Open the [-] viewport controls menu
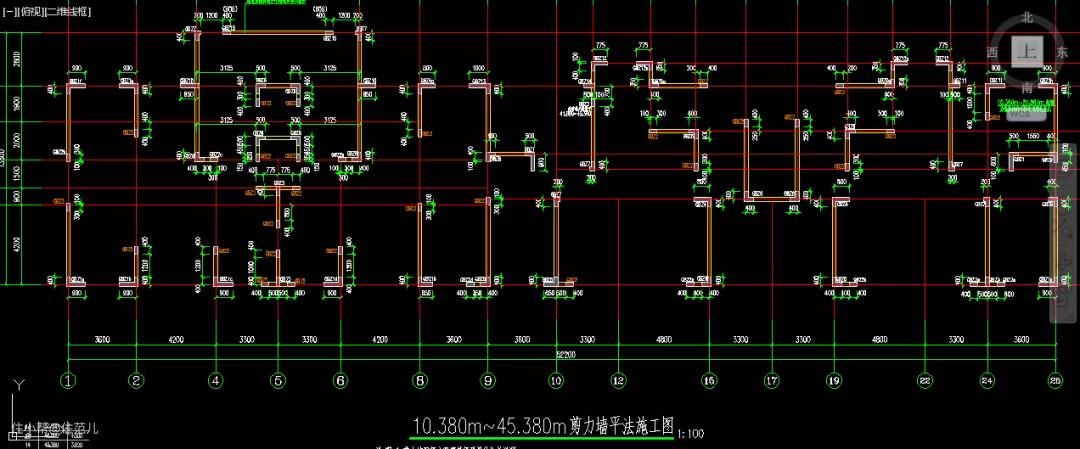 coord(9,12)
